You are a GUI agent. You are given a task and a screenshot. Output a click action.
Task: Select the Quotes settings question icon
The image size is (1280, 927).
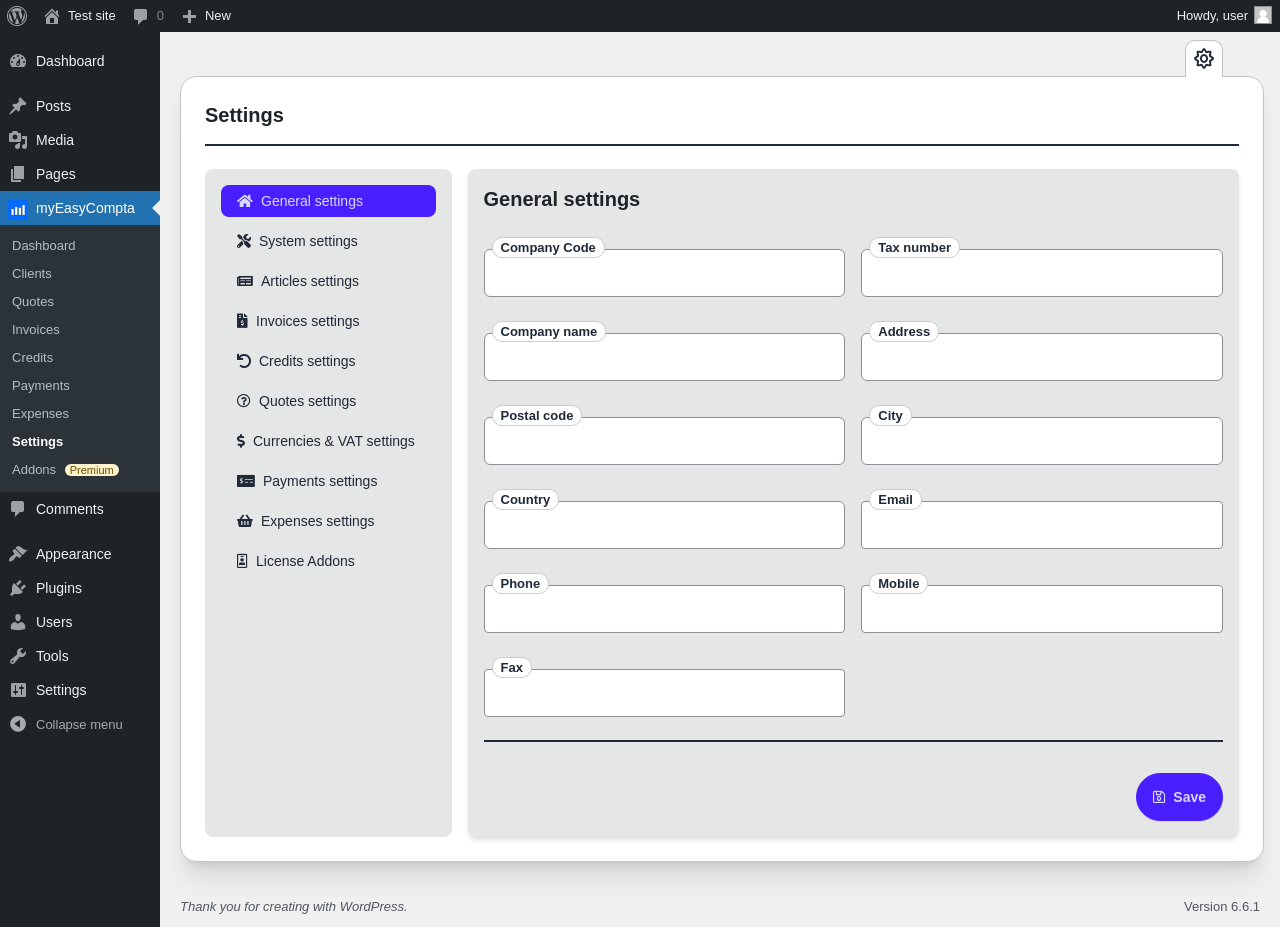244,401
